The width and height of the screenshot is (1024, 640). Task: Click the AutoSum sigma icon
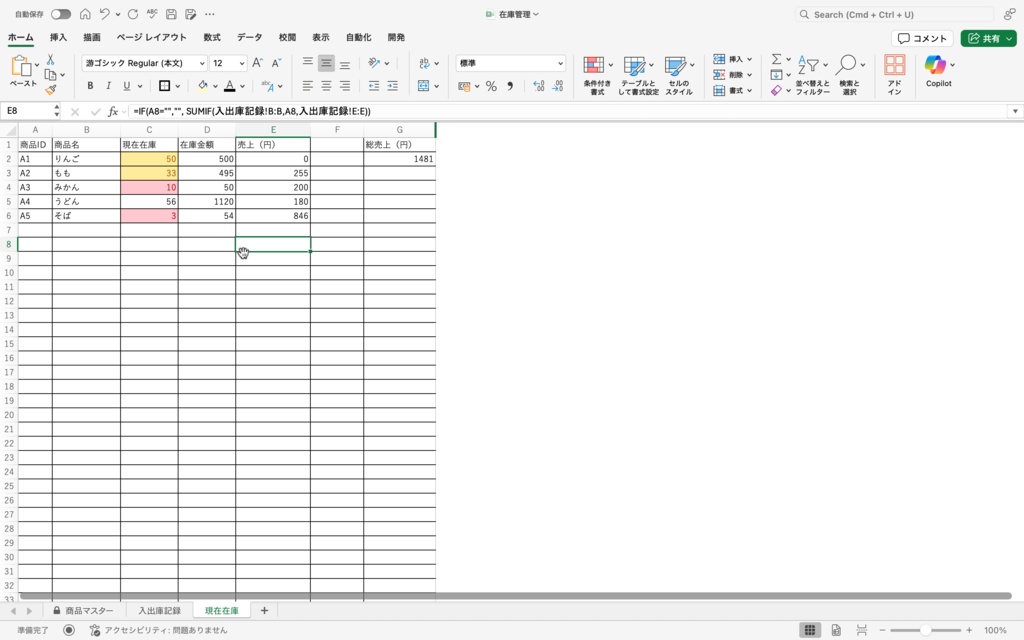pyautogui.click(x=776, y=59)
